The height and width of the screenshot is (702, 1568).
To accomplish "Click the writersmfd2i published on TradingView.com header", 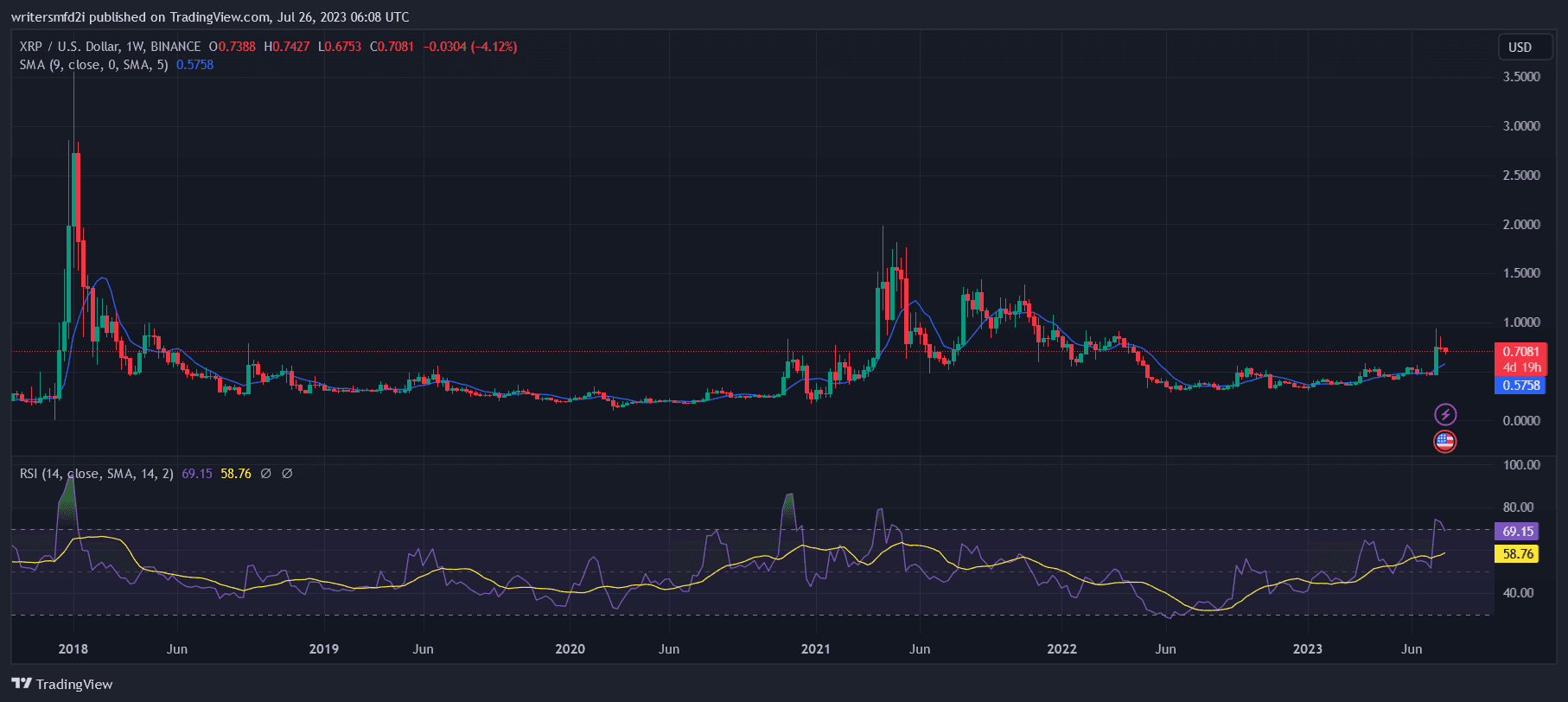I will (x=210, y=16).
